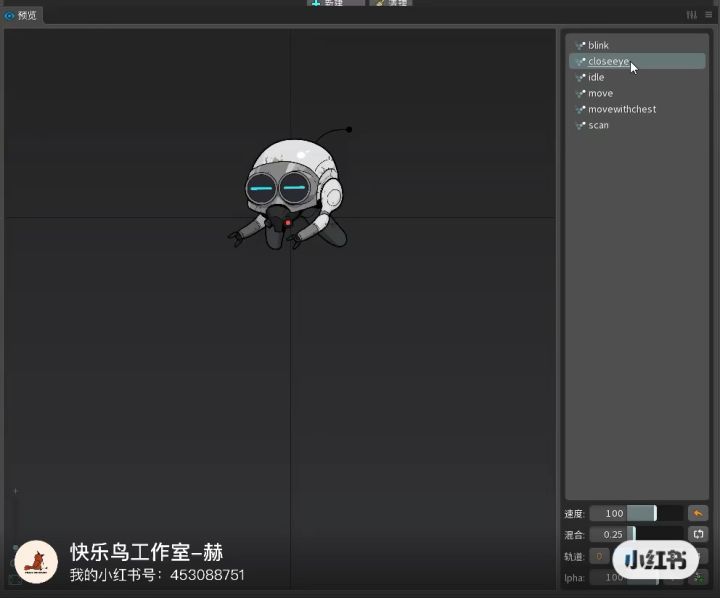The width and height of the screenshot is (720, 598).
Task: Play the scan animation
Action: [637, 125]
